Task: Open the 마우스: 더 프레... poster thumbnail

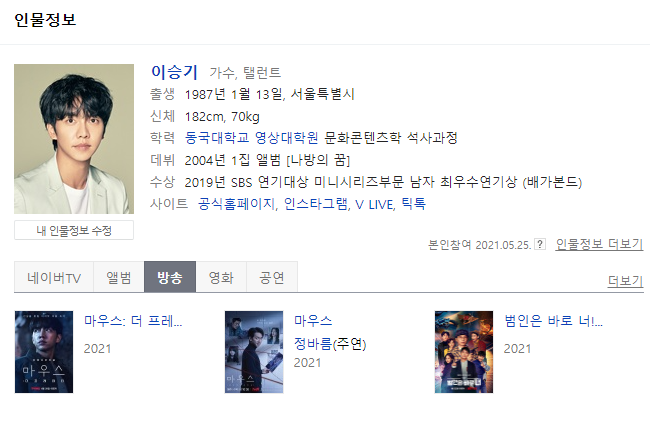Action: [44, 352]
